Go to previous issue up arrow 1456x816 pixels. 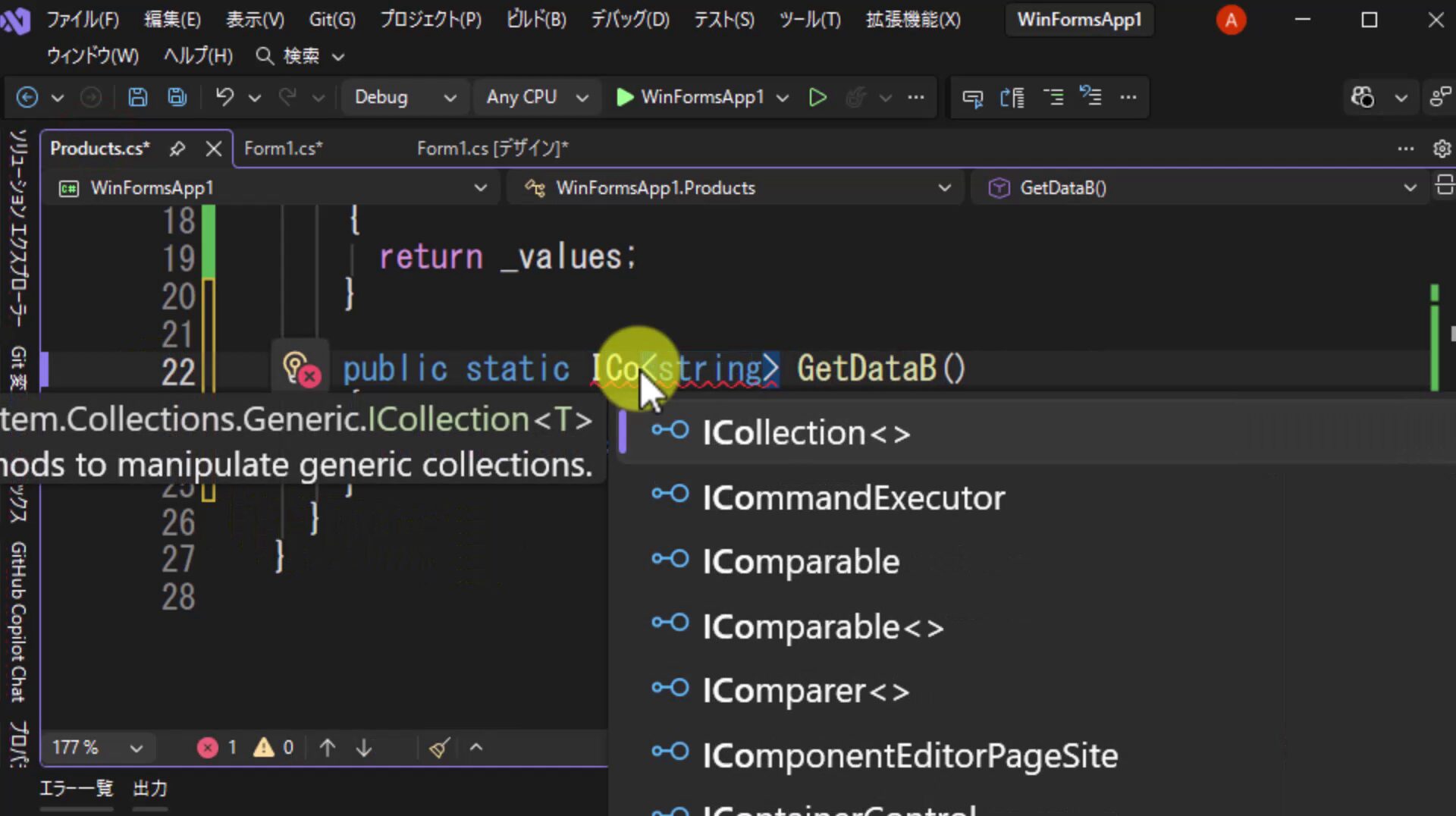[328, 748]
